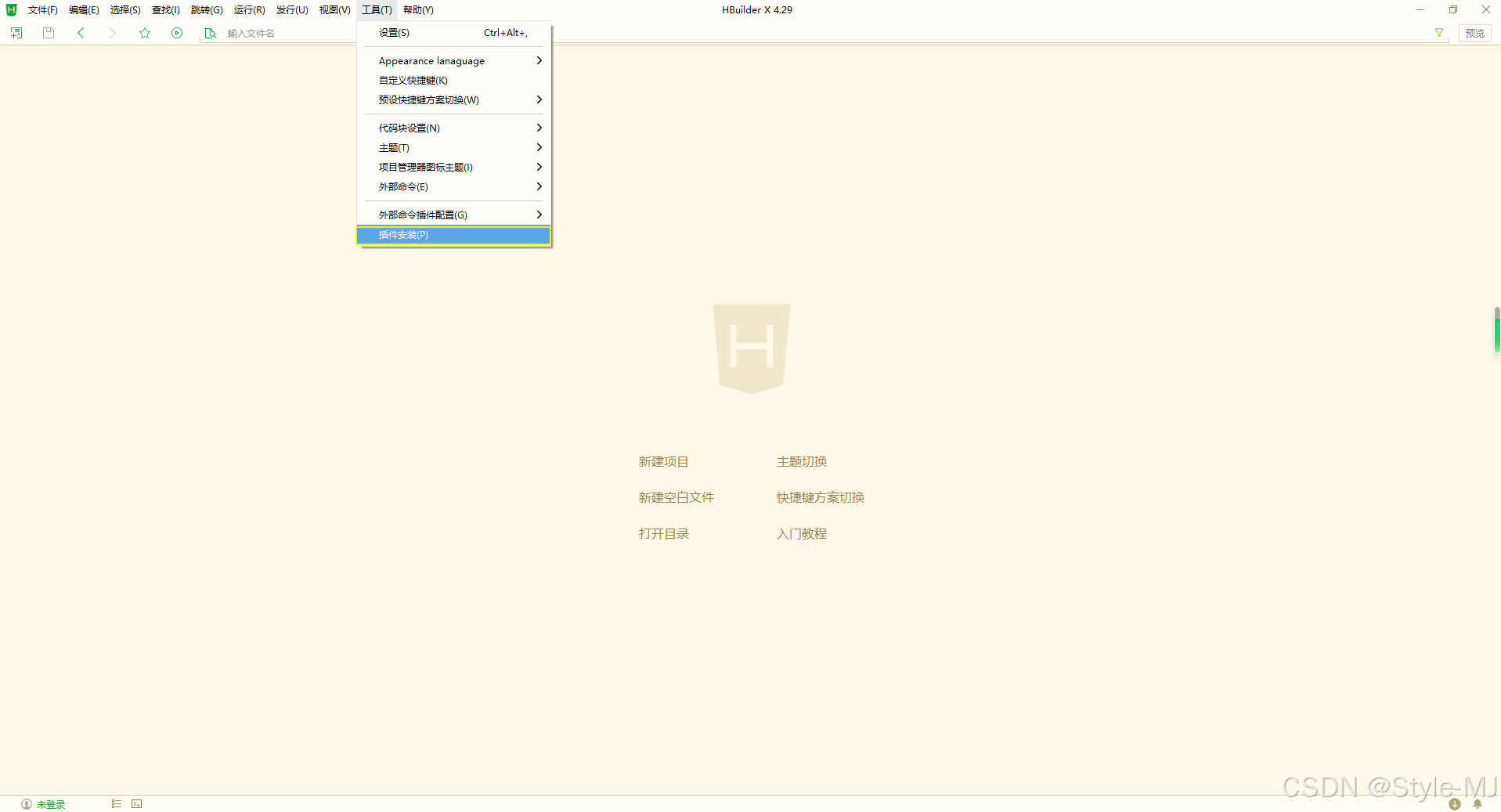Expand the 代码块设置(N) submenu arrow
This screenshot has width=1501, height=812.
click(539, 128)
